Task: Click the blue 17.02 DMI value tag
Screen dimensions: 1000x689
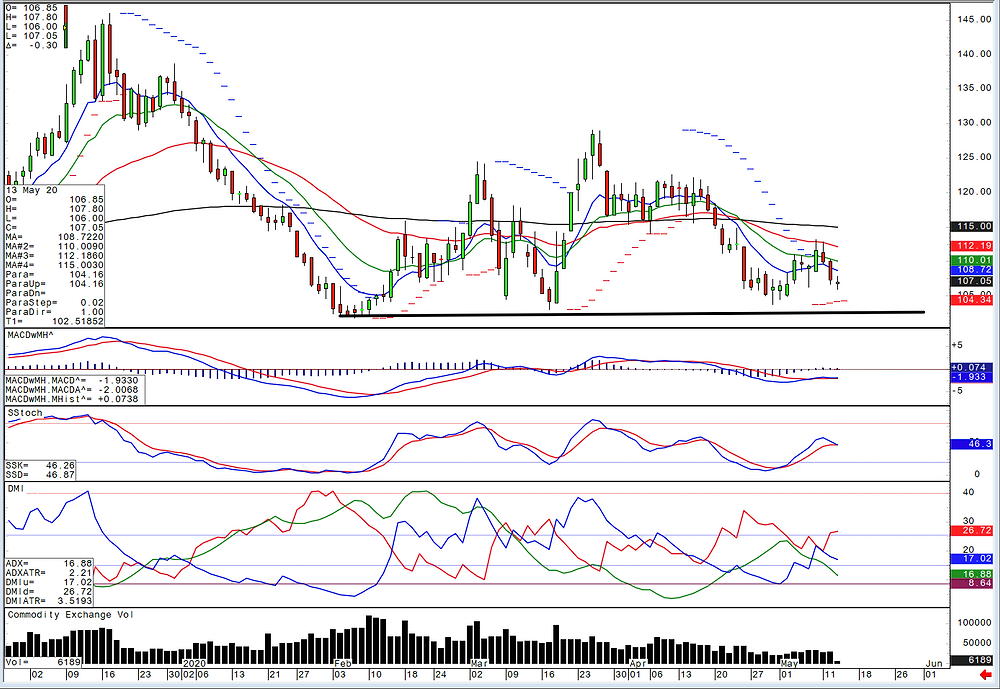Action: coord(972,559)
